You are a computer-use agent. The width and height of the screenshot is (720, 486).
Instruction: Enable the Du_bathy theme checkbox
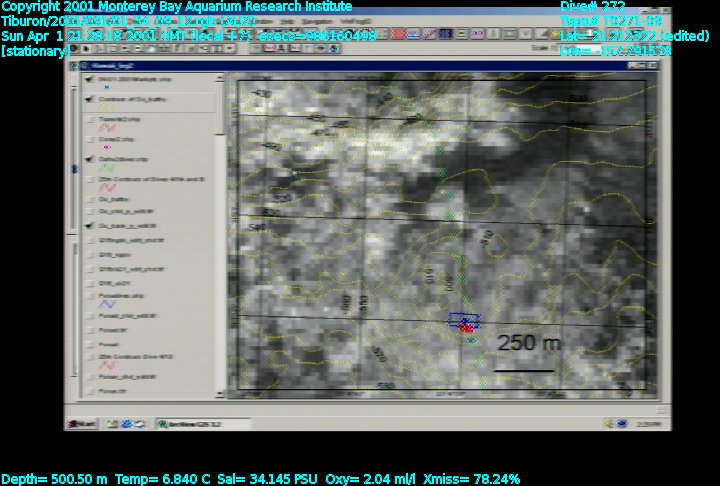click(x=90, y=199)
